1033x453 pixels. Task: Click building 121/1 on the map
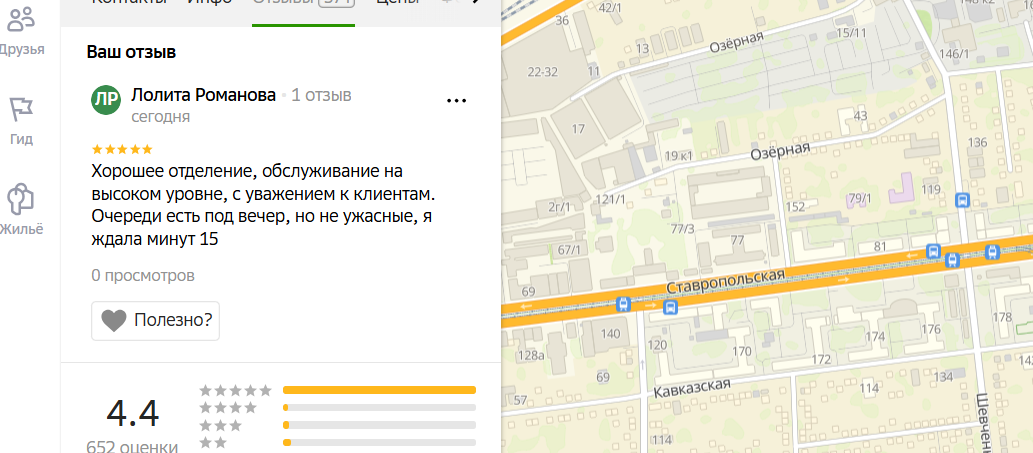coord(609,200)
